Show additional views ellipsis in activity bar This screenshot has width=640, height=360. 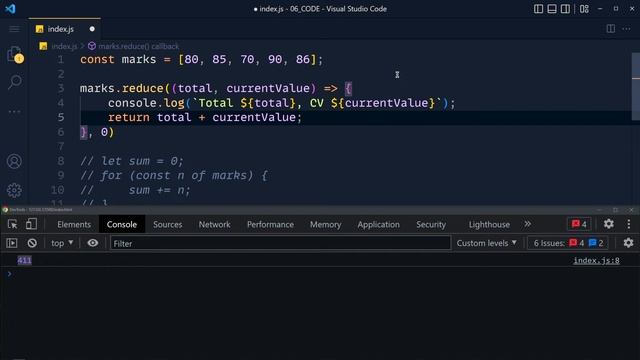click(x=14, y=111)
